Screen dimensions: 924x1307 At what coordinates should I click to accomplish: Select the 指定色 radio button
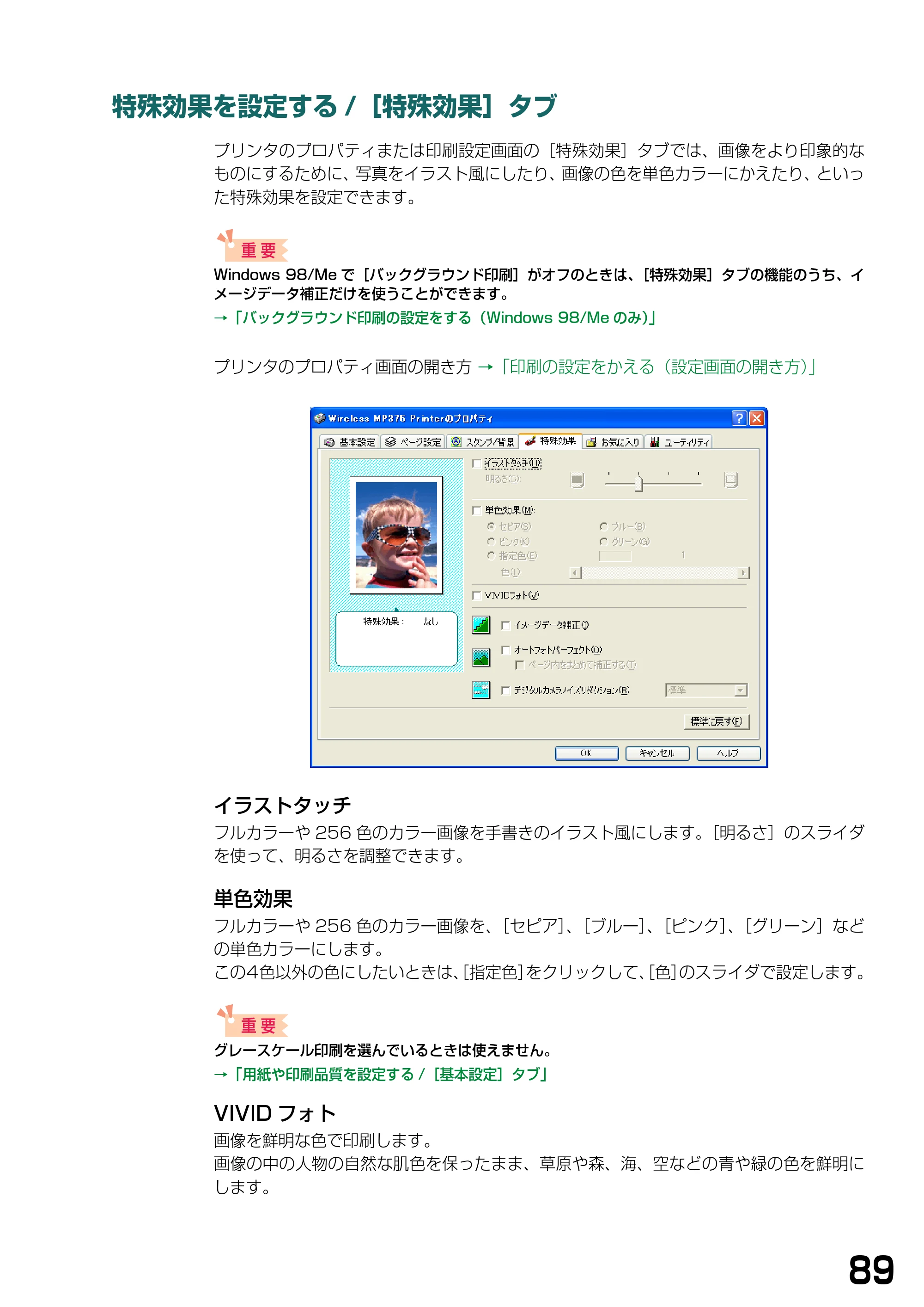[491, 556]
